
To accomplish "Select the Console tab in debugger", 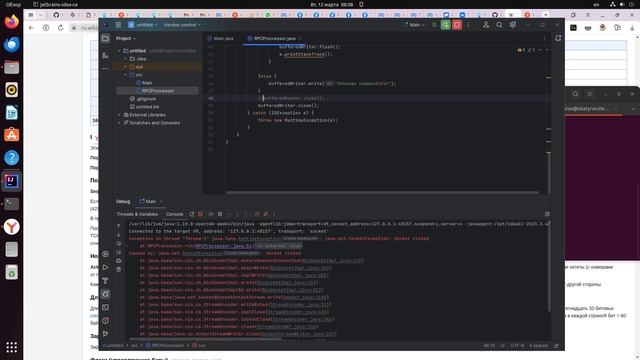I will [175, 214].
